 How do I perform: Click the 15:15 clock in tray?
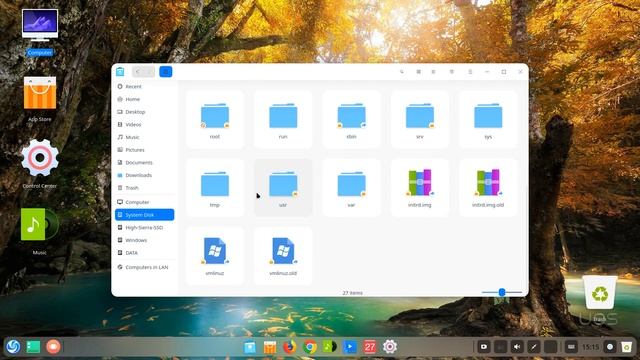coord(591,347)
